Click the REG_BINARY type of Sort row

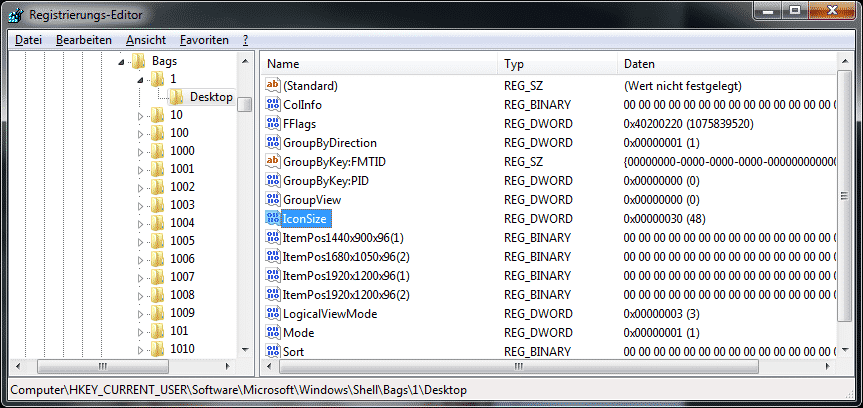tap(537, 351)
